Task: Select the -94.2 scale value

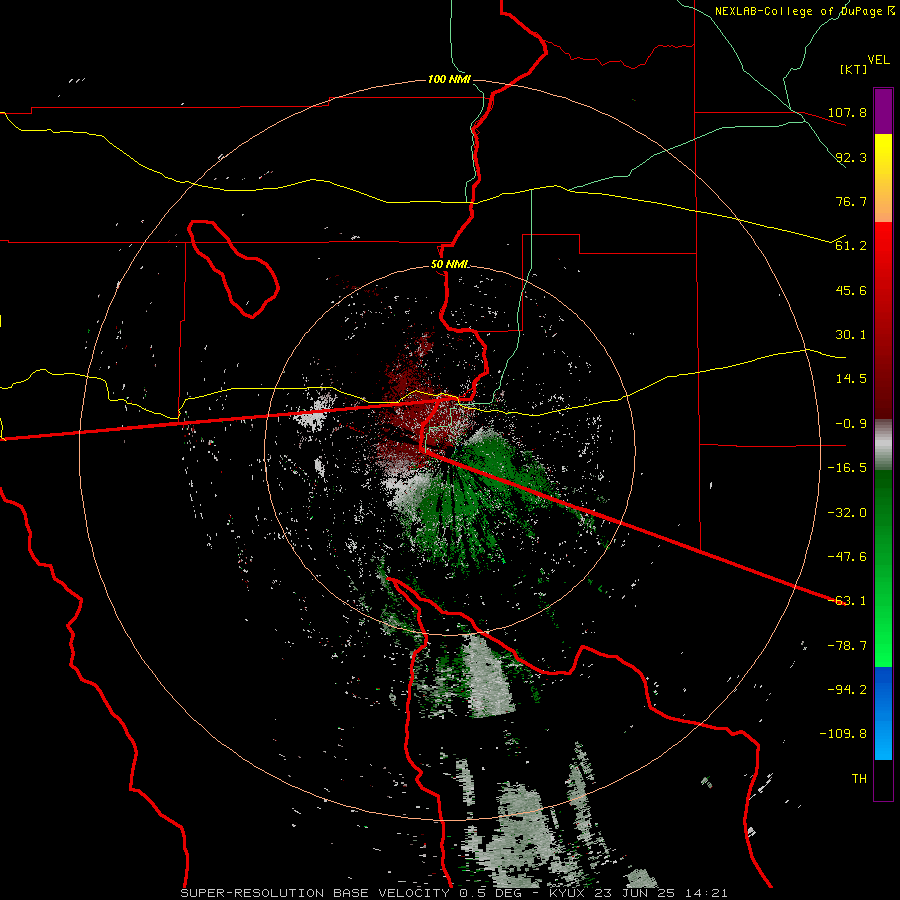Action: [x=847, y=690]
